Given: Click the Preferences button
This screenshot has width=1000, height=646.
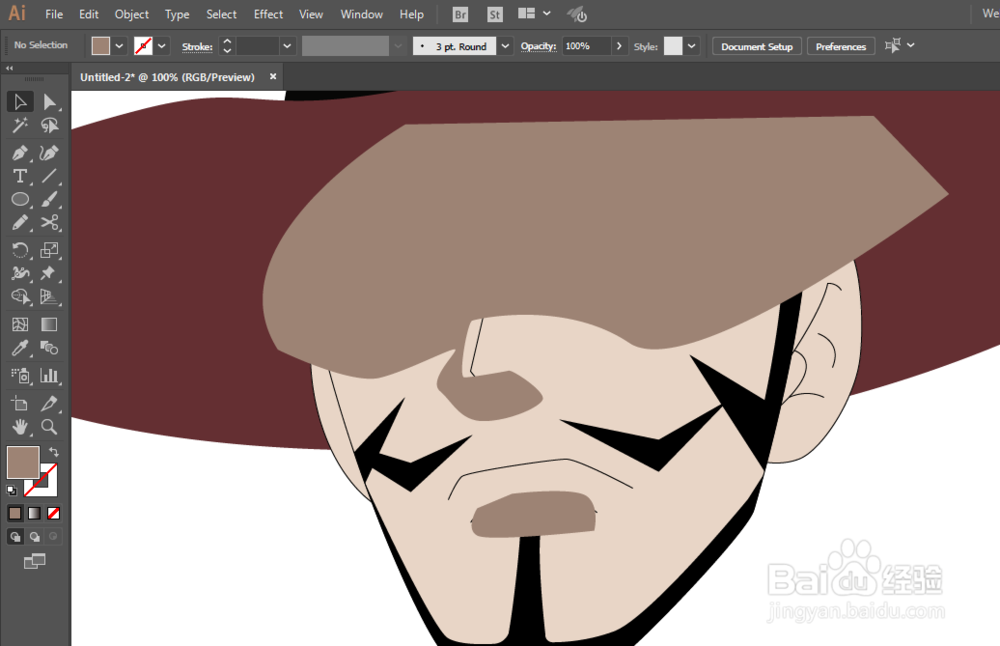Looking at the screenshot, I should [x=841, y=47].
